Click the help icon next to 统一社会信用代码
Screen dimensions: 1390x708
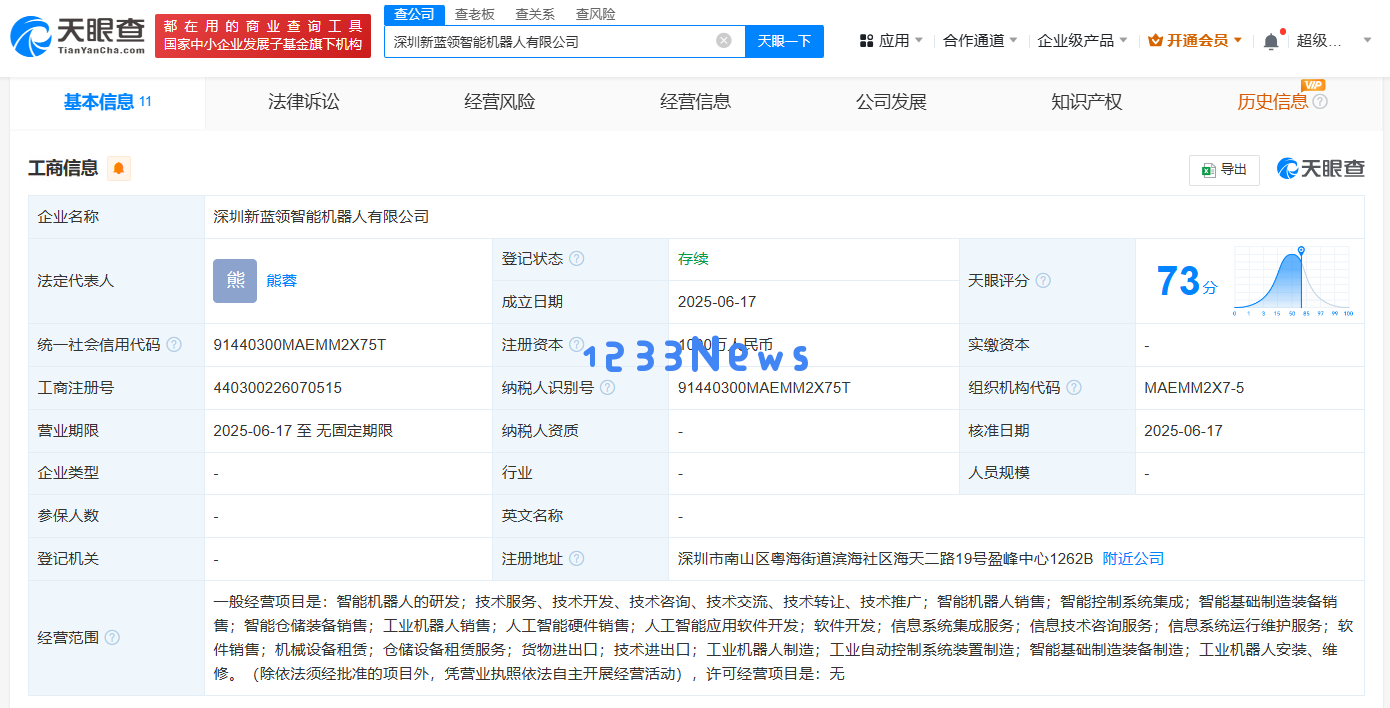coord(174,345)
